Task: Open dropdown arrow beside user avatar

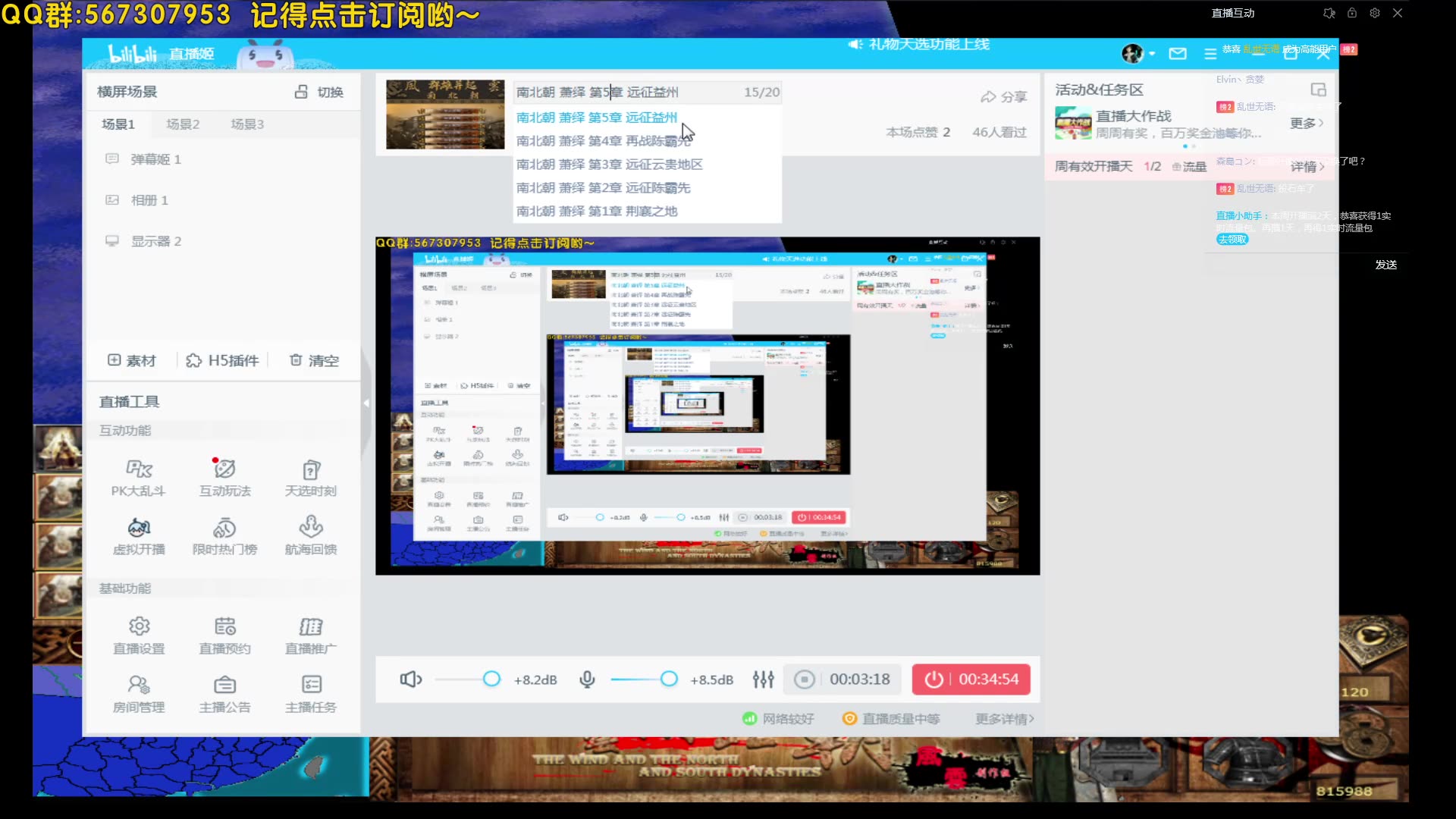Action: (1152, 54)
